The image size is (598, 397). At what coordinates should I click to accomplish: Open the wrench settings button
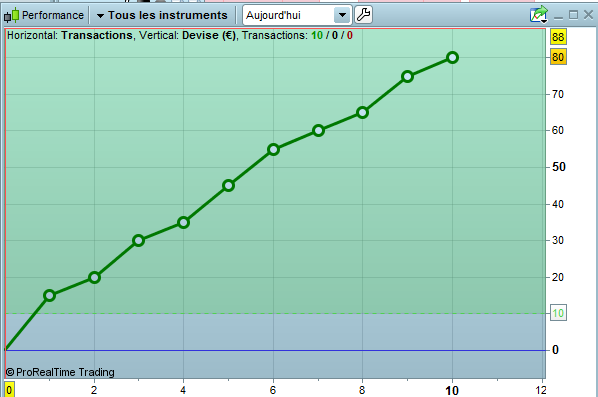coord(363,15)
